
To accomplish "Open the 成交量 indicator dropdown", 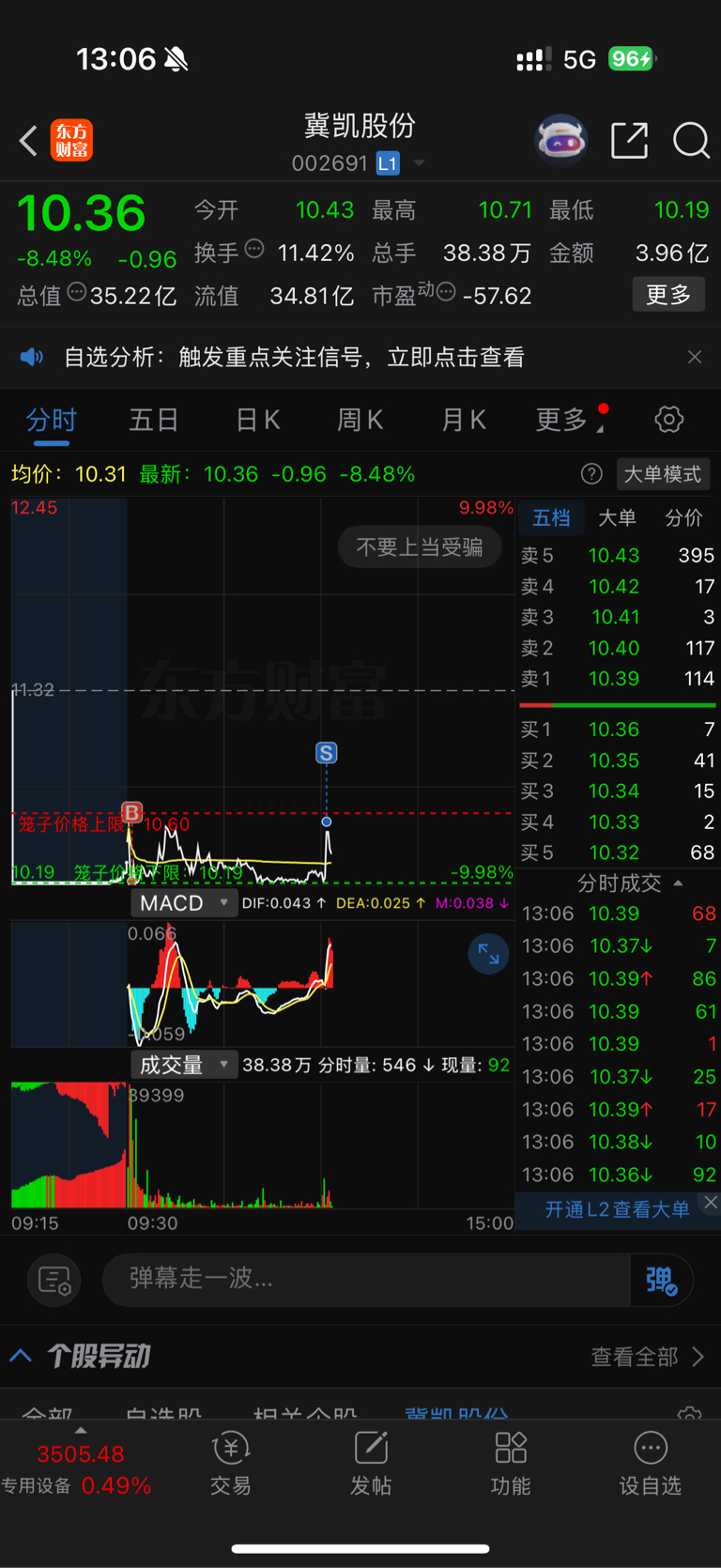I will [x=183, y=1065].
